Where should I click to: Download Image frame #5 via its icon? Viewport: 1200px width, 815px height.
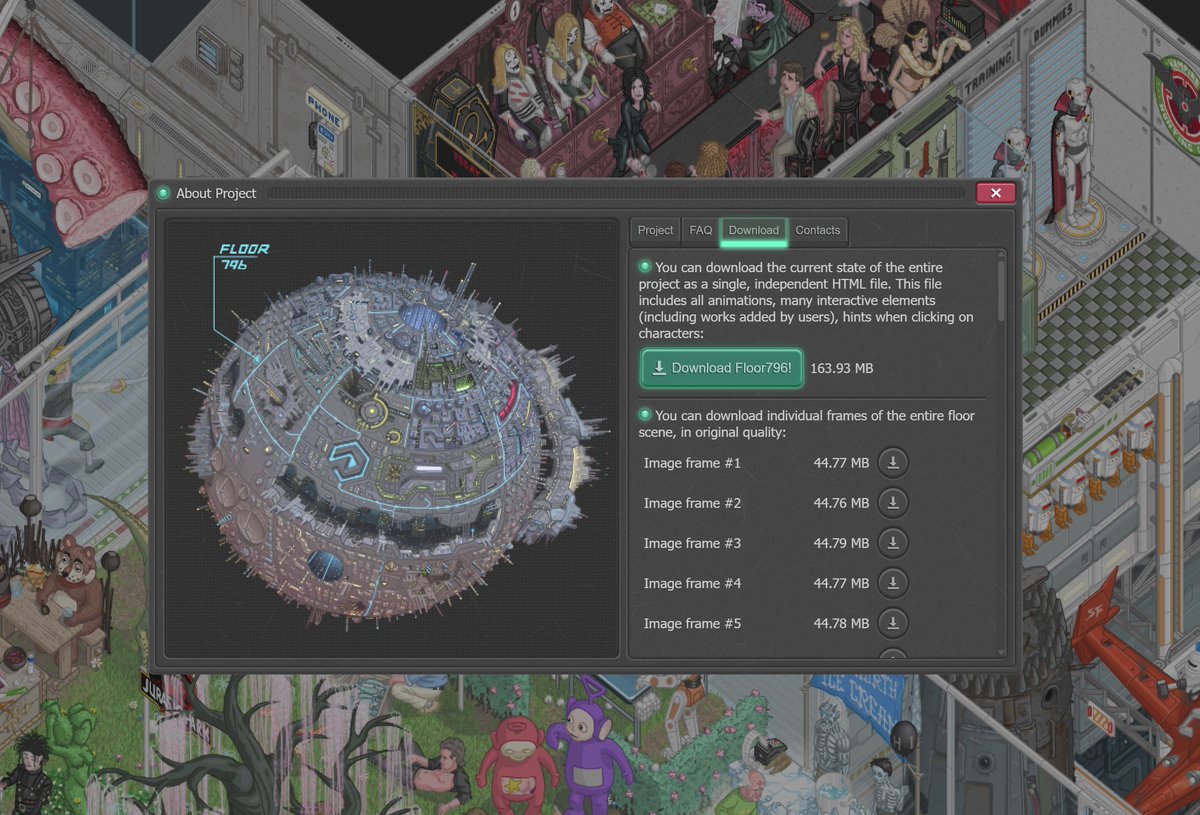(x=893, y=623)
